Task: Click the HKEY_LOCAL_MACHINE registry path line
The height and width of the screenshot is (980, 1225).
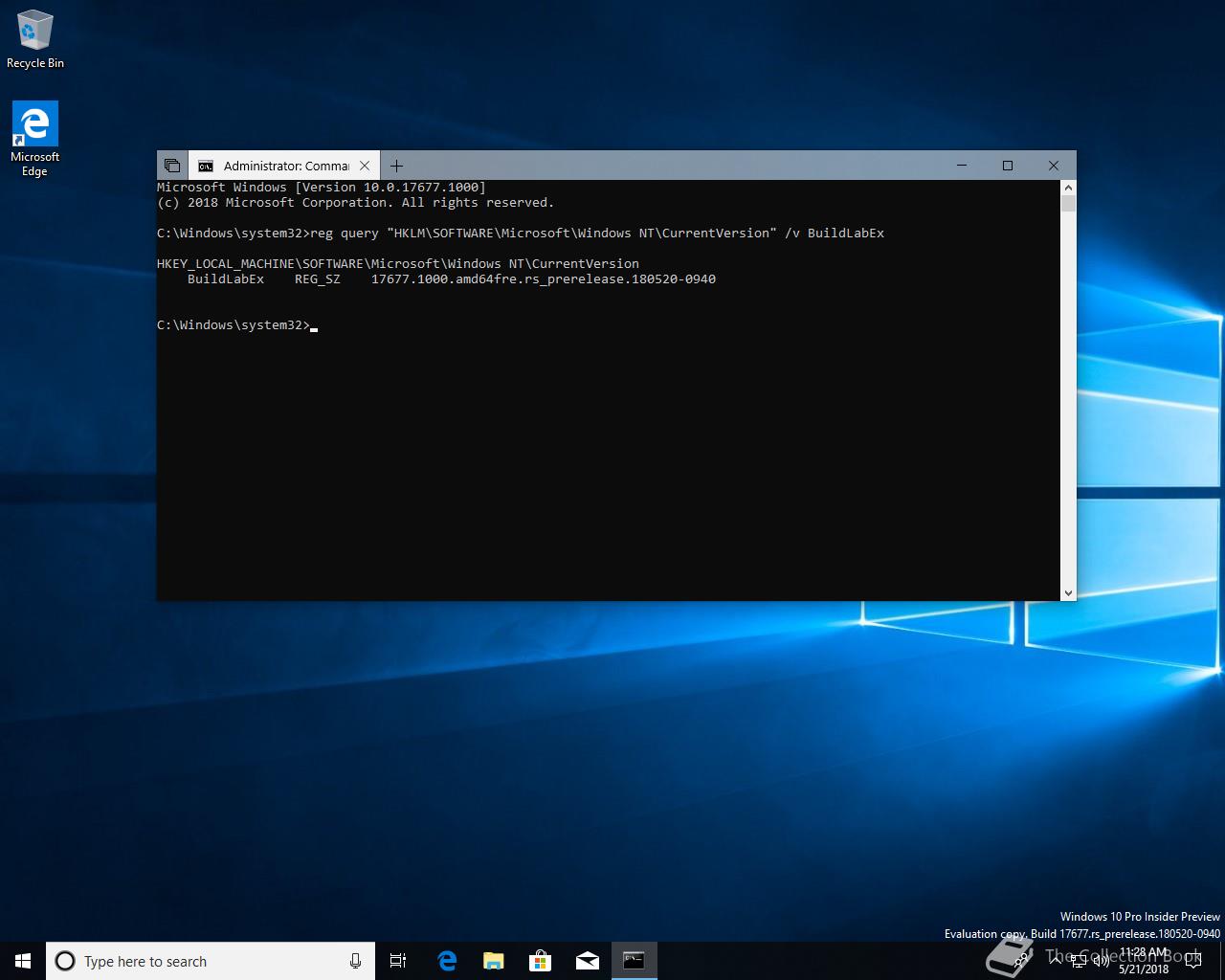Action: click(398, 264)
